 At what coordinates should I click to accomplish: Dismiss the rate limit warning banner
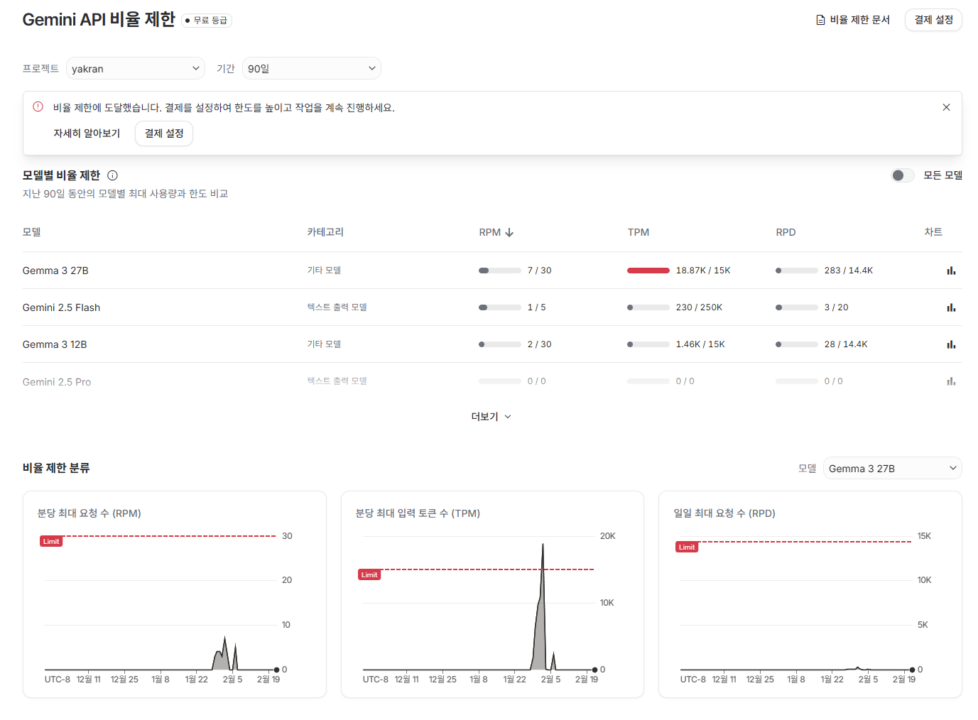coord(946,107)
